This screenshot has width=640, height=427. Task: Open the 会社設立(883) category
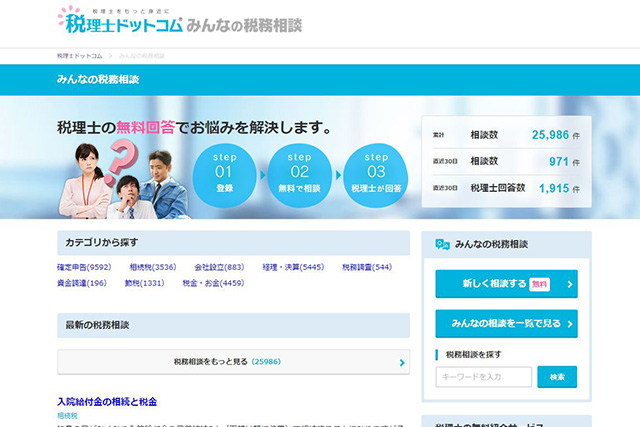[219, 267]
